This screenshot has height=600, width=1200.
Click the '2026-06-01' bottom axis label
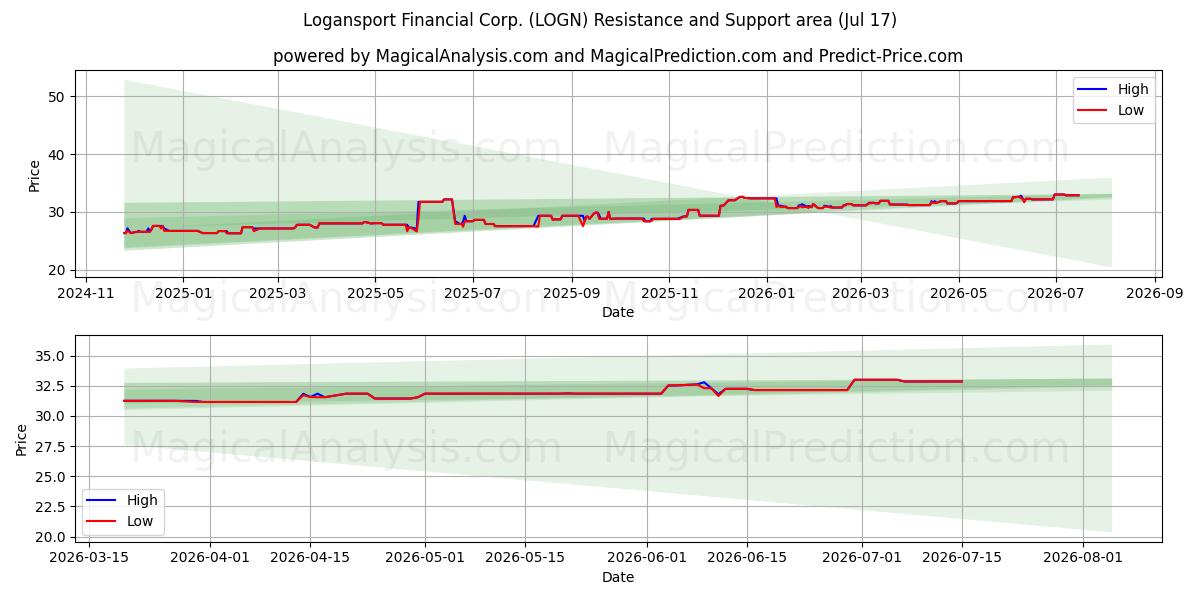pyautogui.click(x=647, y=560)
